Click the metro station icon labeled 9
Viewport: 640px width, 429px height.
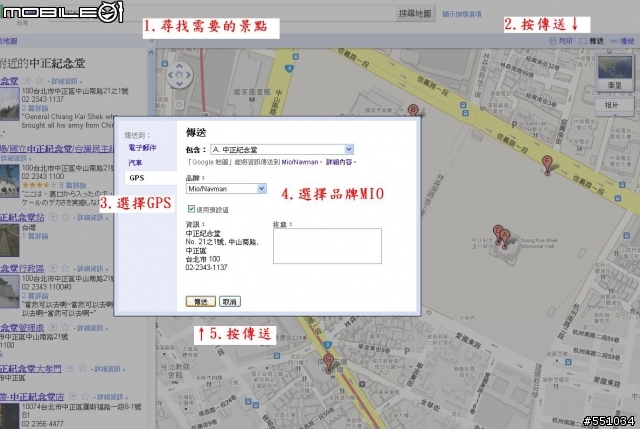click(x=289, y=69)
